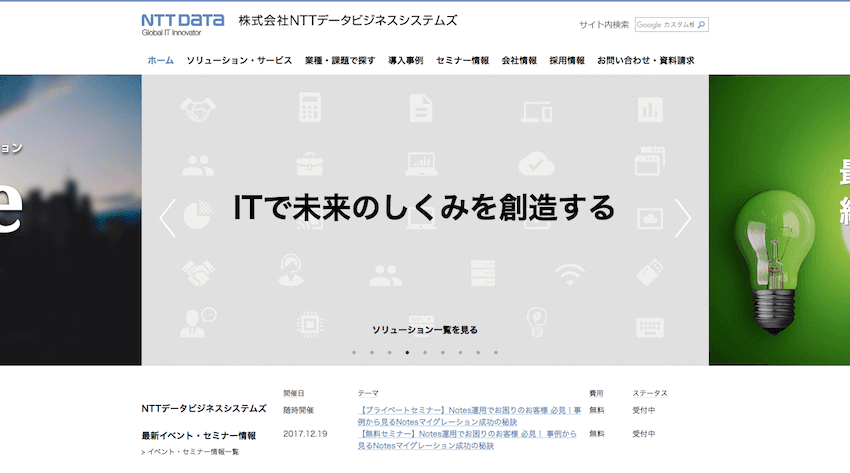Open 業種・課題で探す menu
Image resolution: width=850 pixels, height=473 pixels.
[340, 60]
